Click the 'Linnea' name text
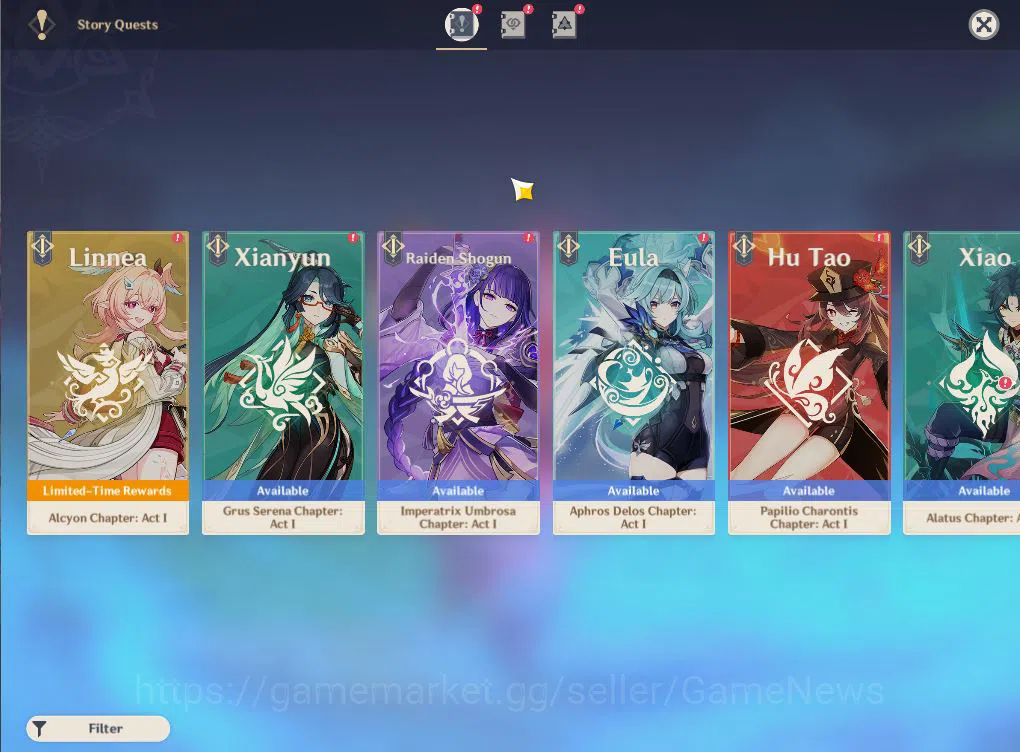Screen dimensions: 1020x752 (x=108, y=258)
